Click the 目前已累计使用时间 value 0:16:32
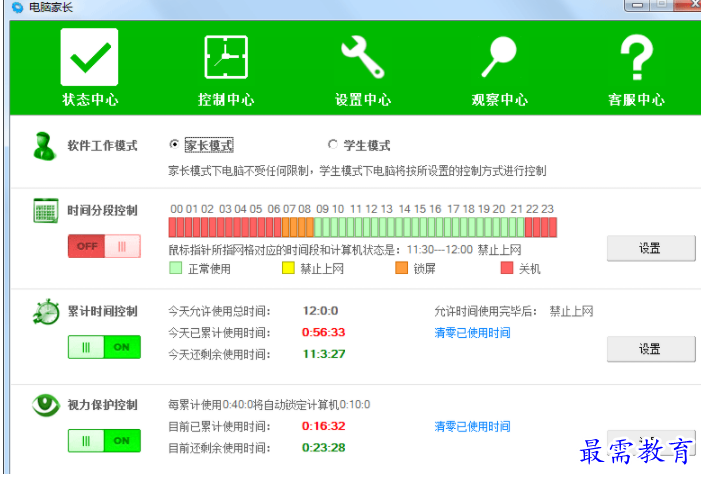701x483 pixels. pyautogui.click(x=323, y=426)
